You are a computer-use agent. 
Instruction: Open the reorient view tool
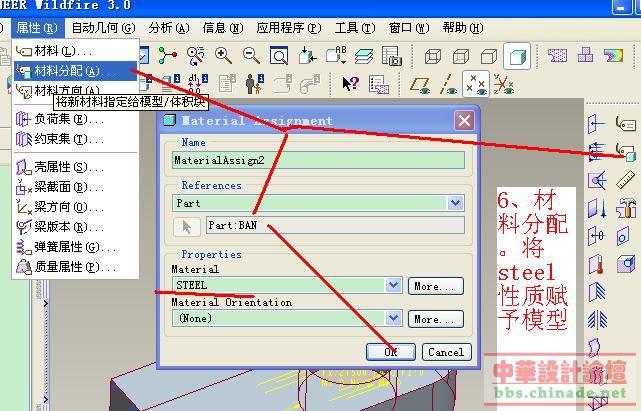307,55
